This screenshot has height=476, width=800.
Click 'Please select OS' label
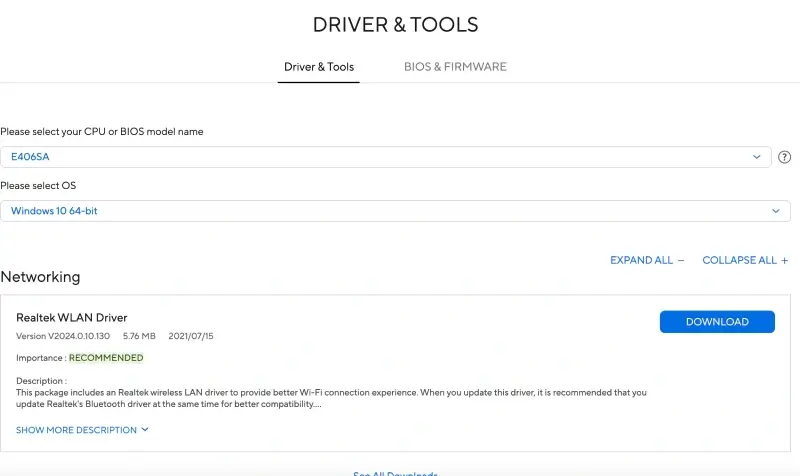(x=38, y=186)
